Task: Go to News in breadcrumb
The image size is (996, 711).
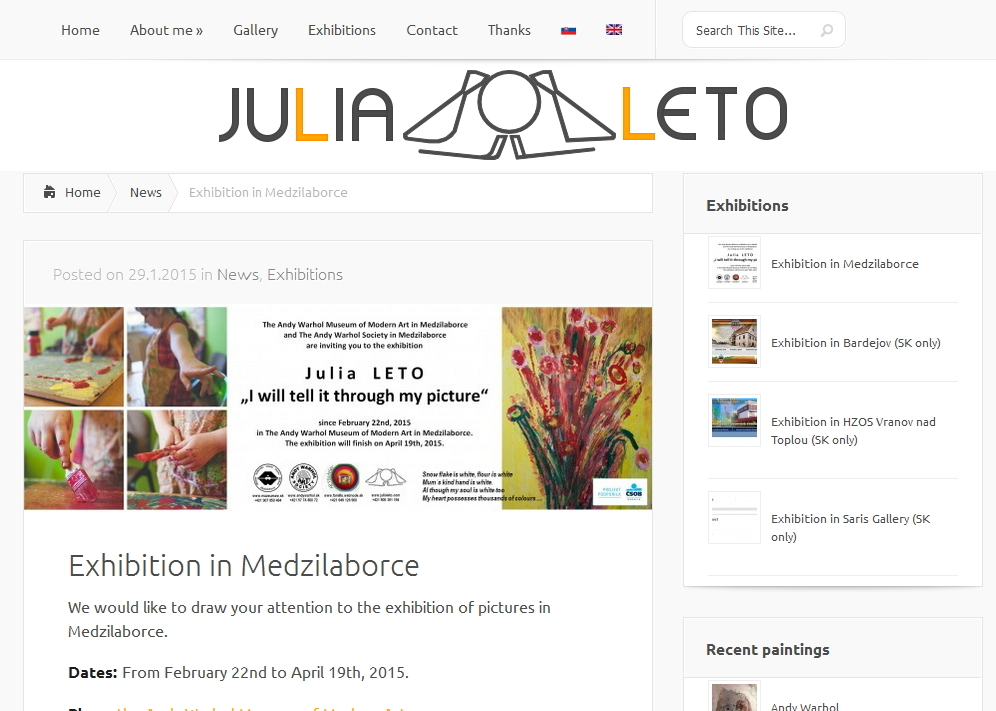Action: [x=145, y=192]
